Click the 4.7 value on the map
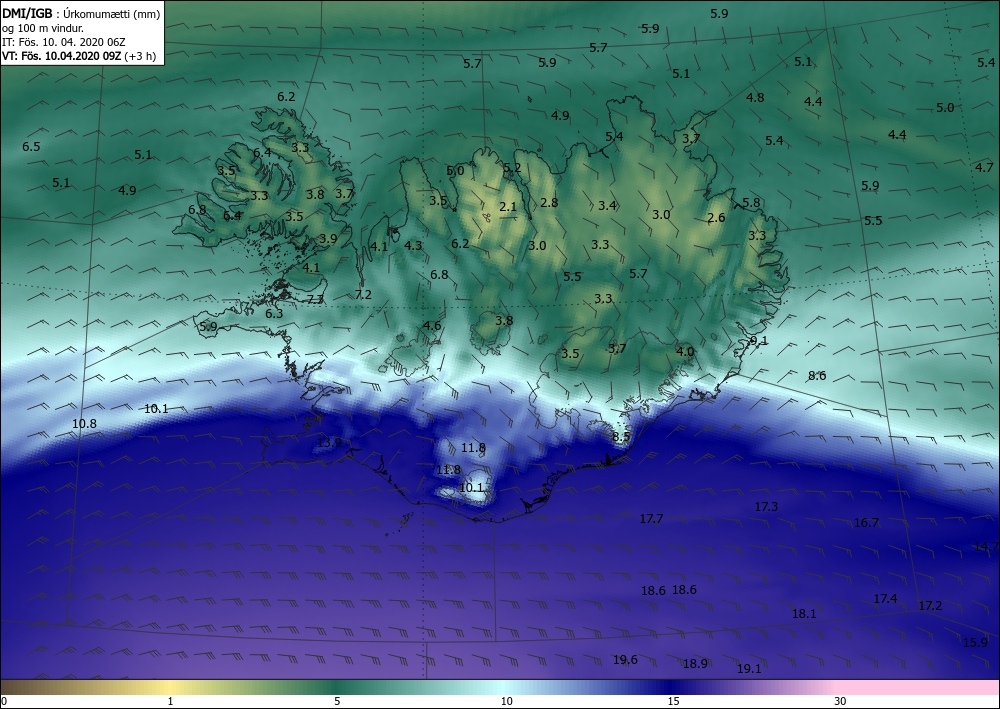Image resolution: width=1000 pixels, height=709 pixels. [984, 168]
